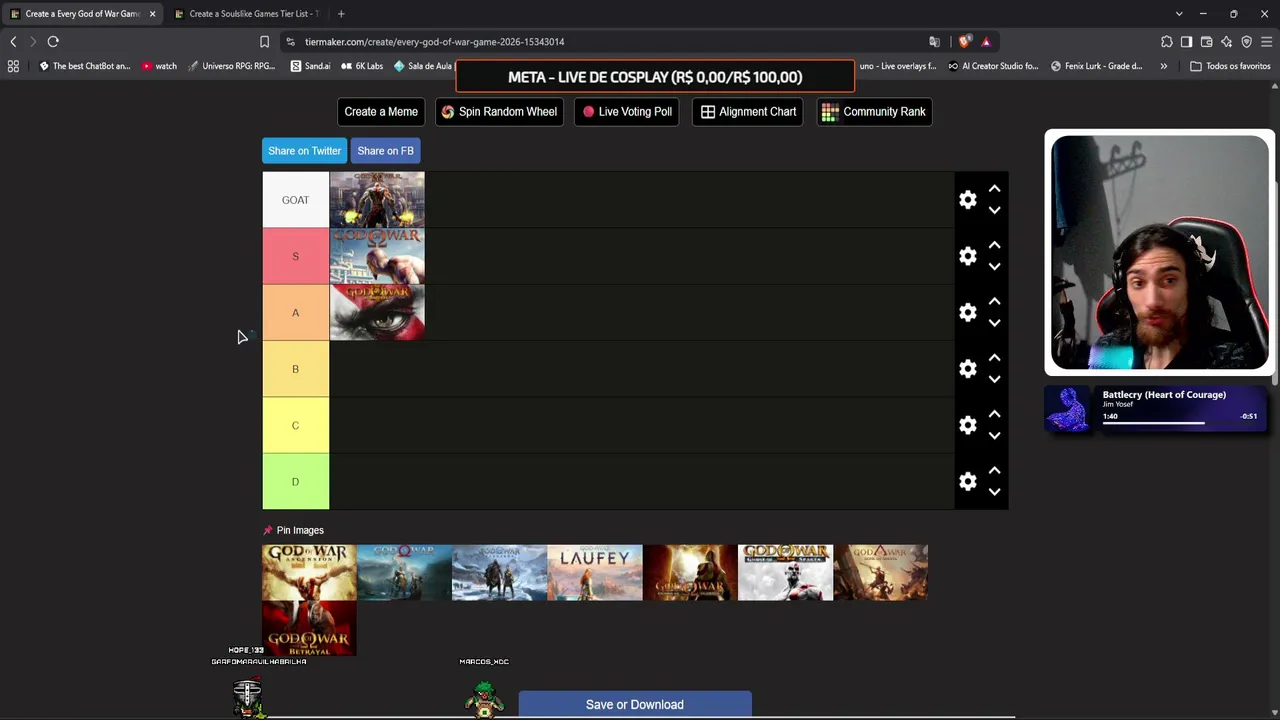1280x720 pixels.
Task: Open the browser hamburger menu
Action: point(1266,42)
